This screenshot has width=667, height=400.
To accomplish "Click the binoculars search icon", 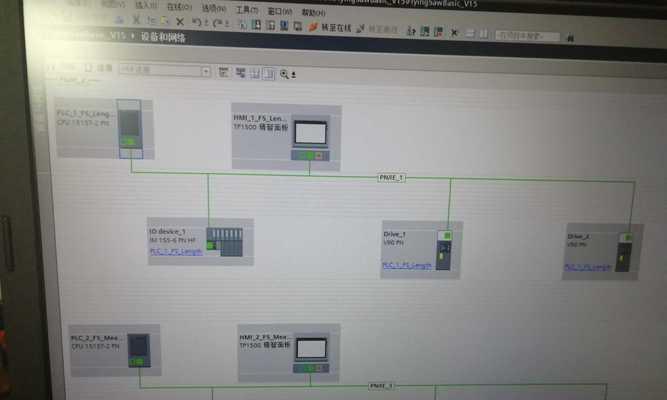I will click(x=570, y=38).
